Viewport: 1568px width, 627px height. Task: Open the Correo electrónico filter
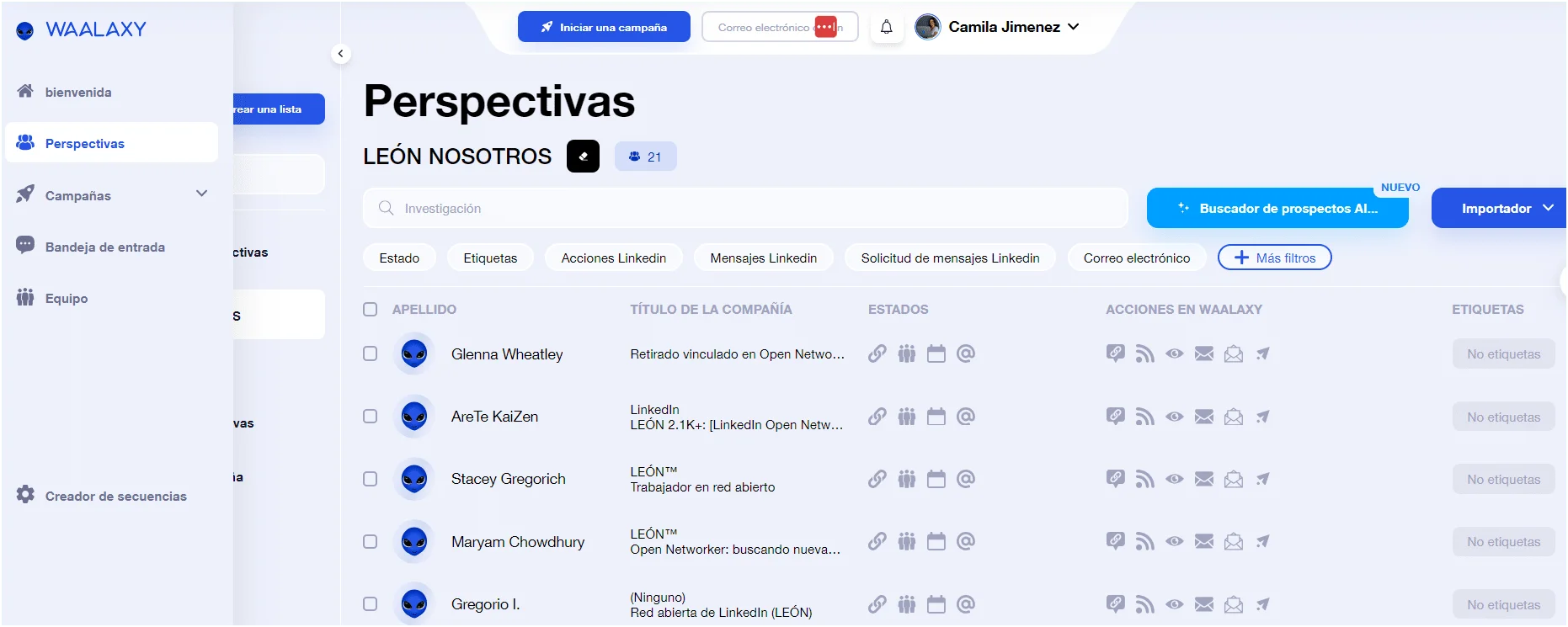point(1137,258)
